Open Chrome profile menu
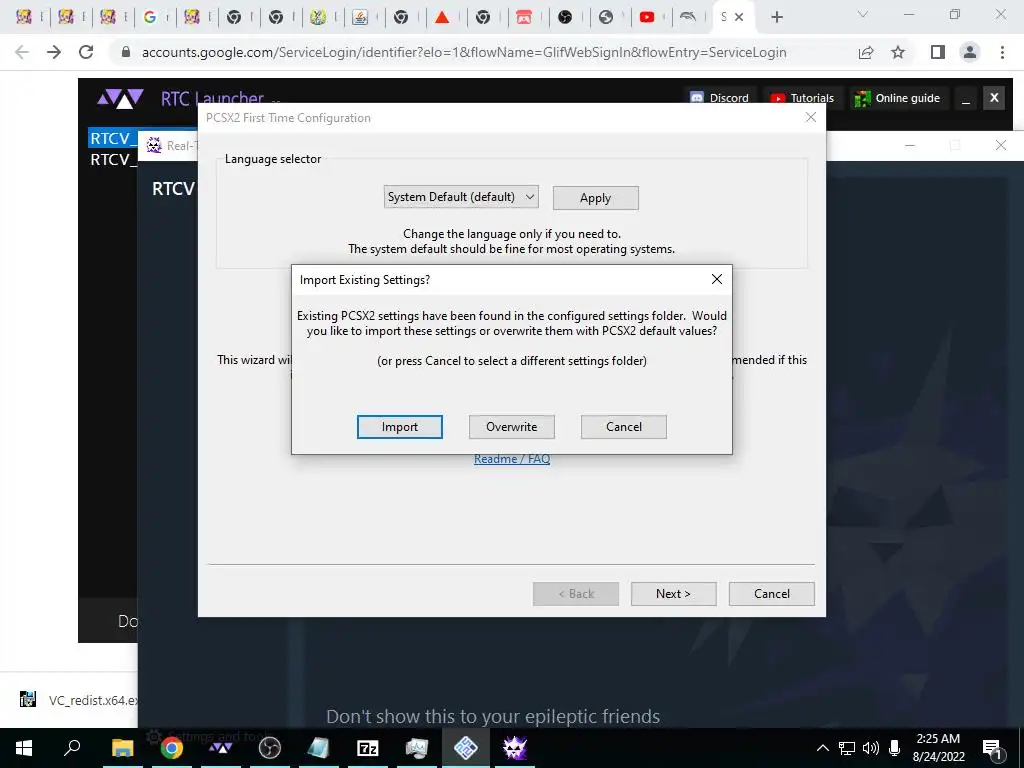1024x768 pixels. (x=970, y=52)
